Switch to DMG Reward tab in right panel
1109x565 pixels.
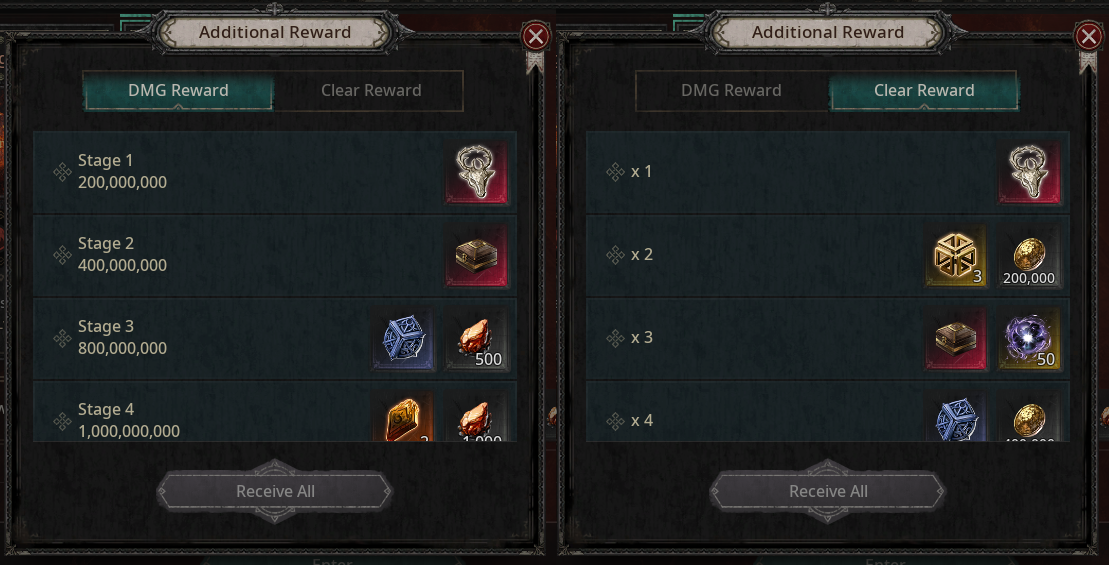(x=731, y=91)
